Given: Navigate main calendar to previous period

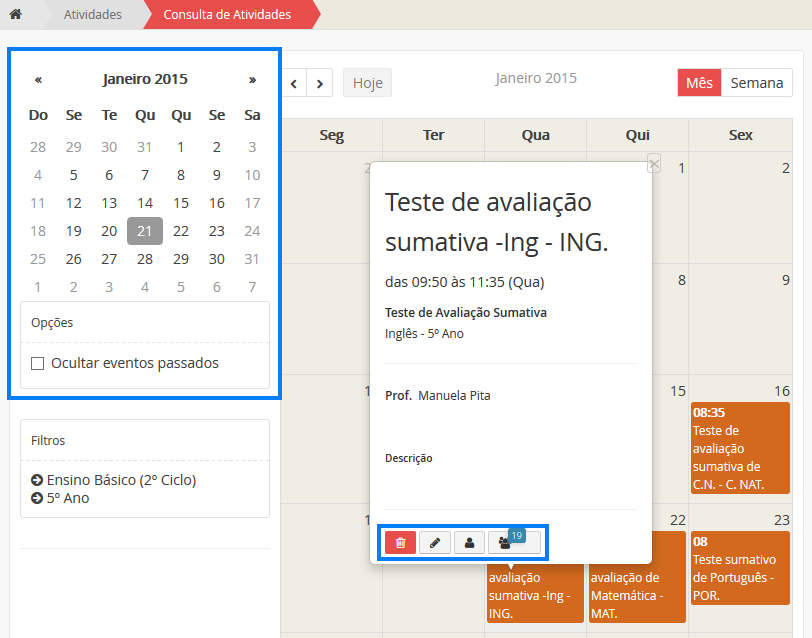Looking at the screenshot, I should (293, 83).
